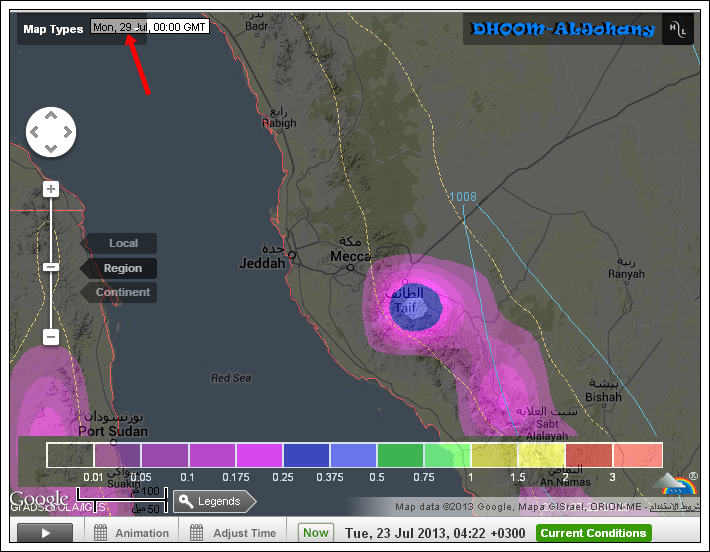This screenshot has width=710, height=552.
Task: Open the Animation settings
Action: tap(131, 533)
